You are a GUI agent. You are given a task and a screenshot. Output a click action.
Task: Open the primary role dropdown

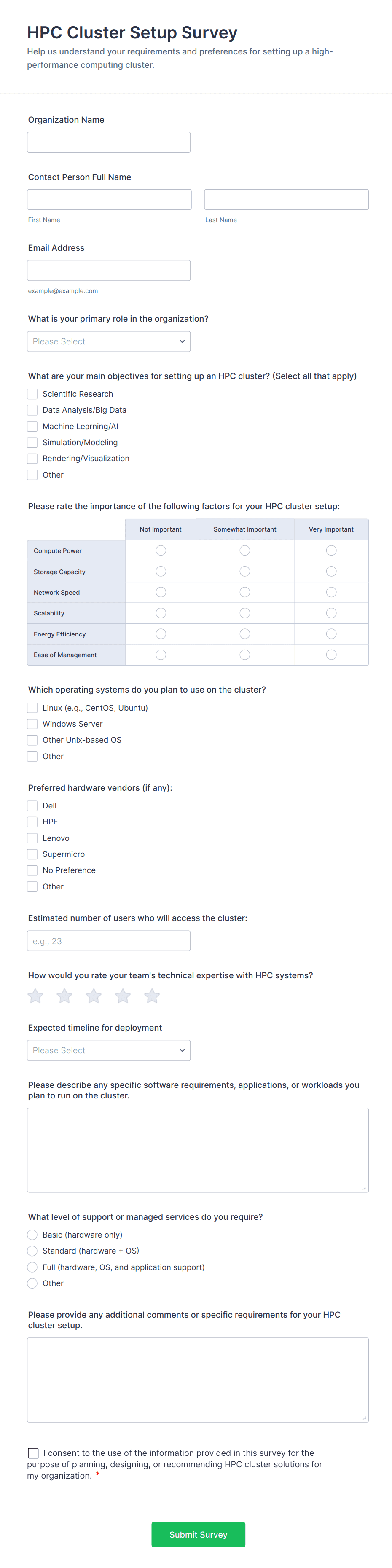click(x=108, y=341)
